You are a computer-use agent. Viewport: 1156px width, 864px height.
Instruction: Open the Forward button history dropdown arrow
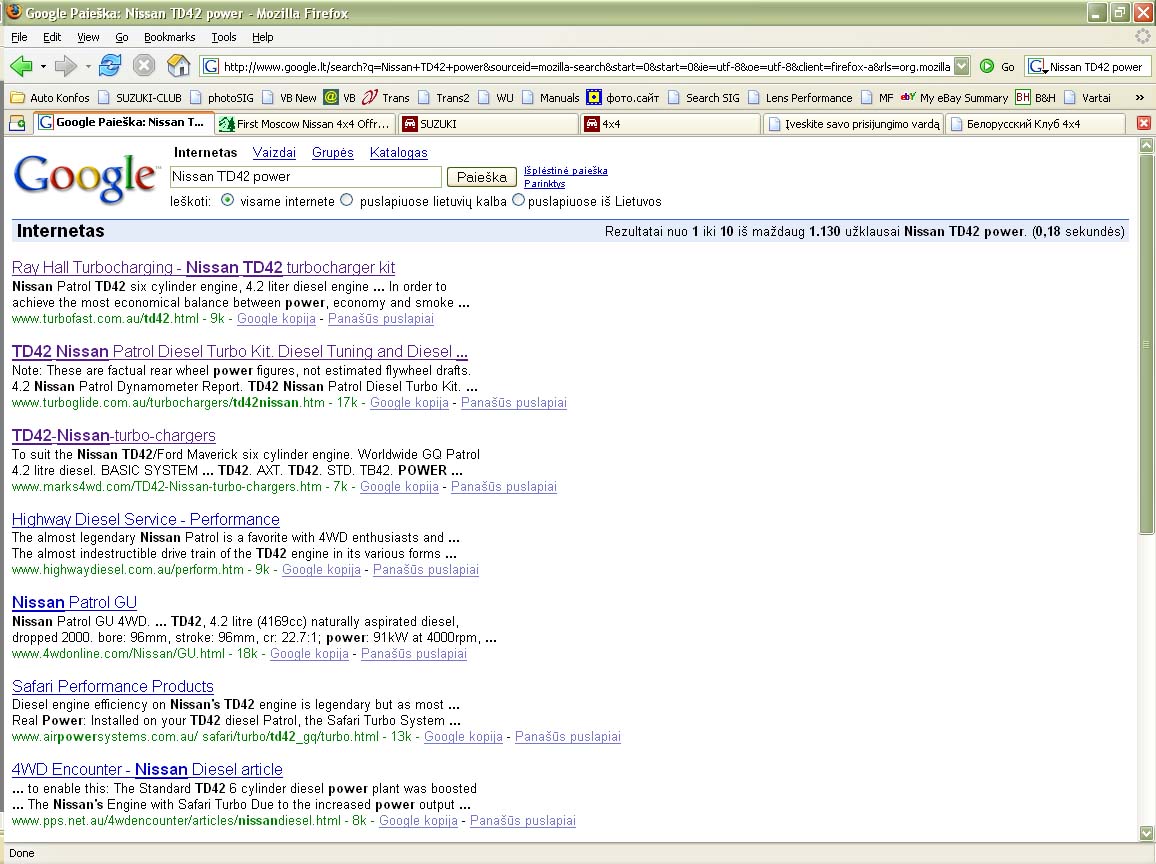coord(88,66)
